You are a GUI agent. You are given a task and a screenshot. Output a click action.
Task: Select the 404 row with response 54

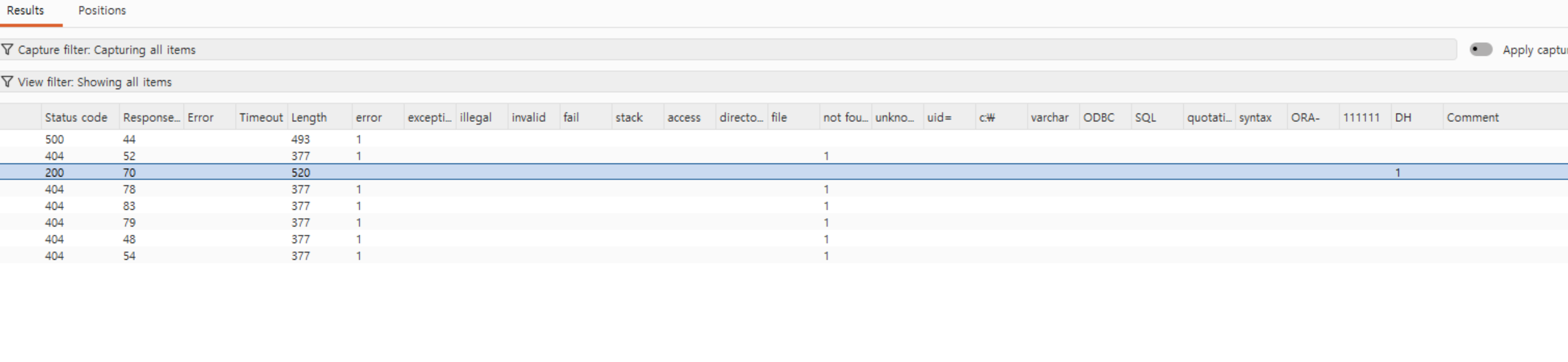click(784, 256)
